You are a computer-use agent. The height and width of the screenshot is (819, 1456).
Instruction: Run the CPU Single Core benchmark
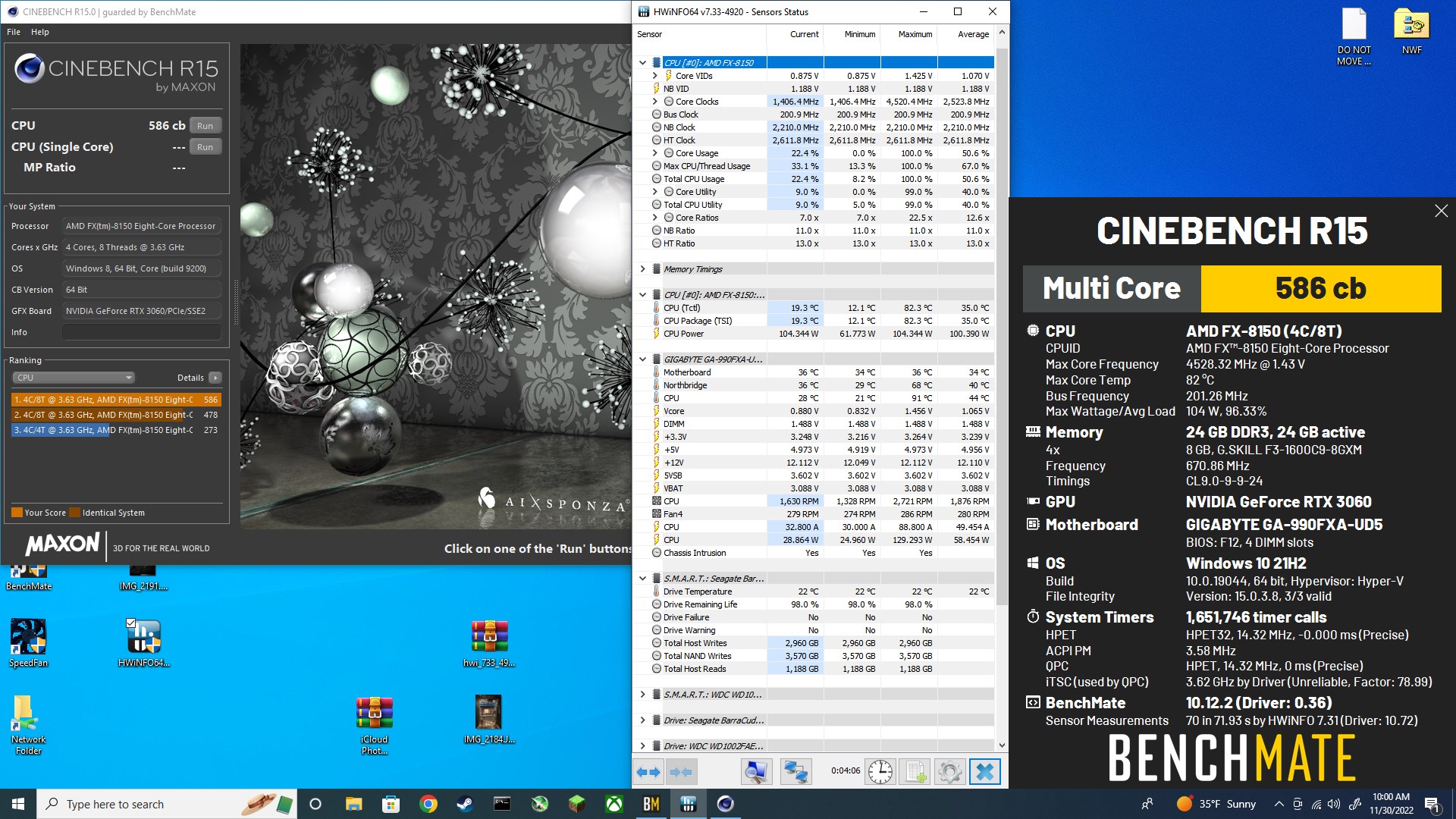coord(205,147)
